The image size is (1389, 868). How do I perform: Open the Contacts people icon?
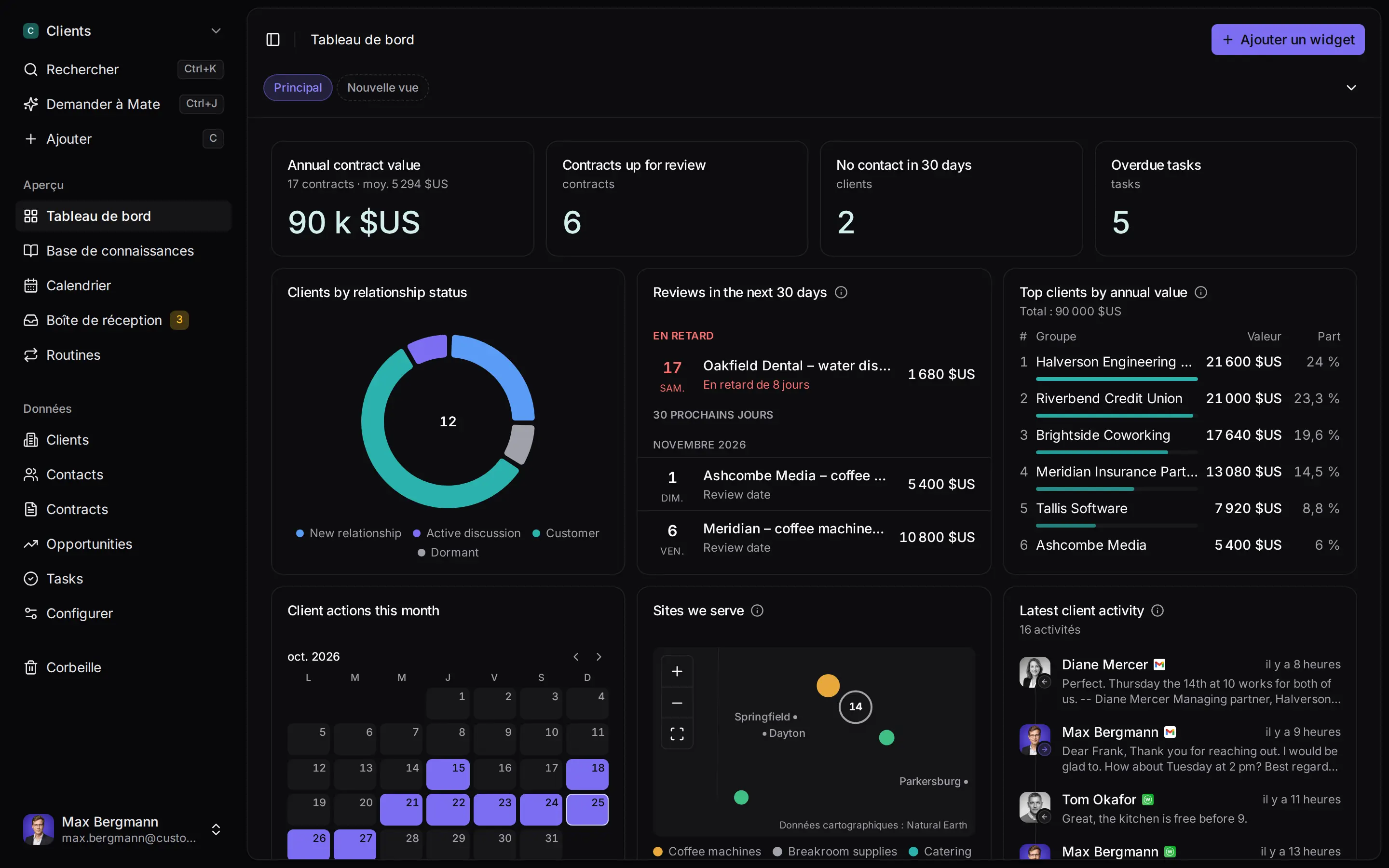[30, 475]
